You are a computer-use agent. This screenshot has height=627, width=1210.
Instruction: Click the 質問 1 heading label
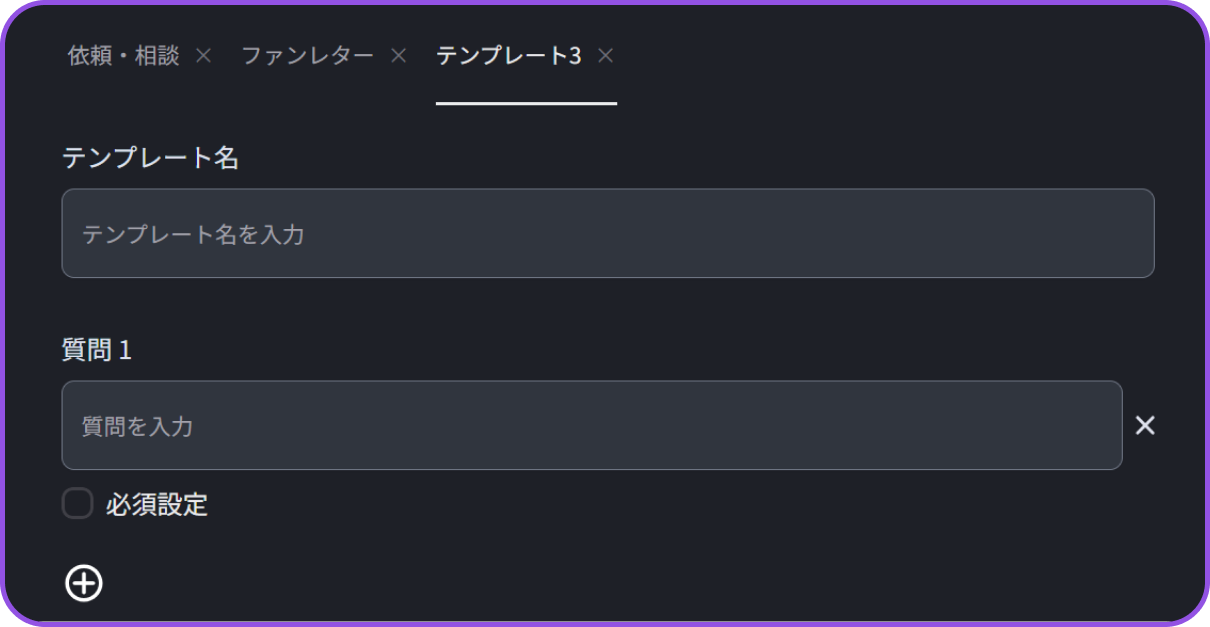click(97, 350)
